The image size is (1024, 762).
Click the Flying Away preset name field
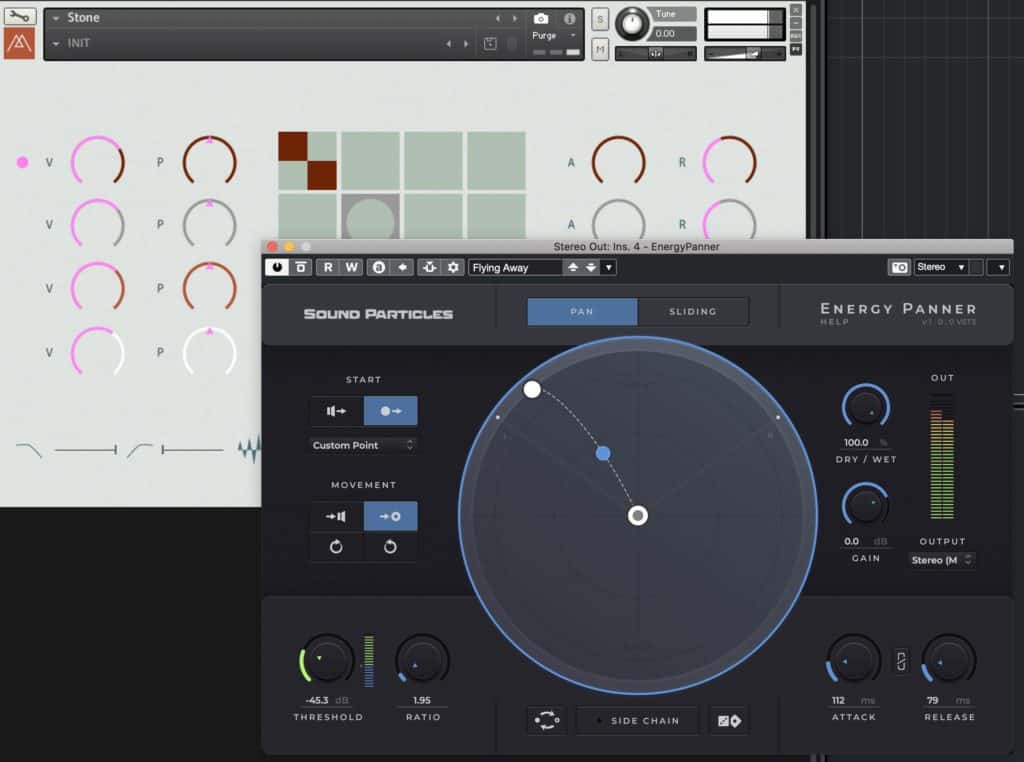tap(515, 267)
